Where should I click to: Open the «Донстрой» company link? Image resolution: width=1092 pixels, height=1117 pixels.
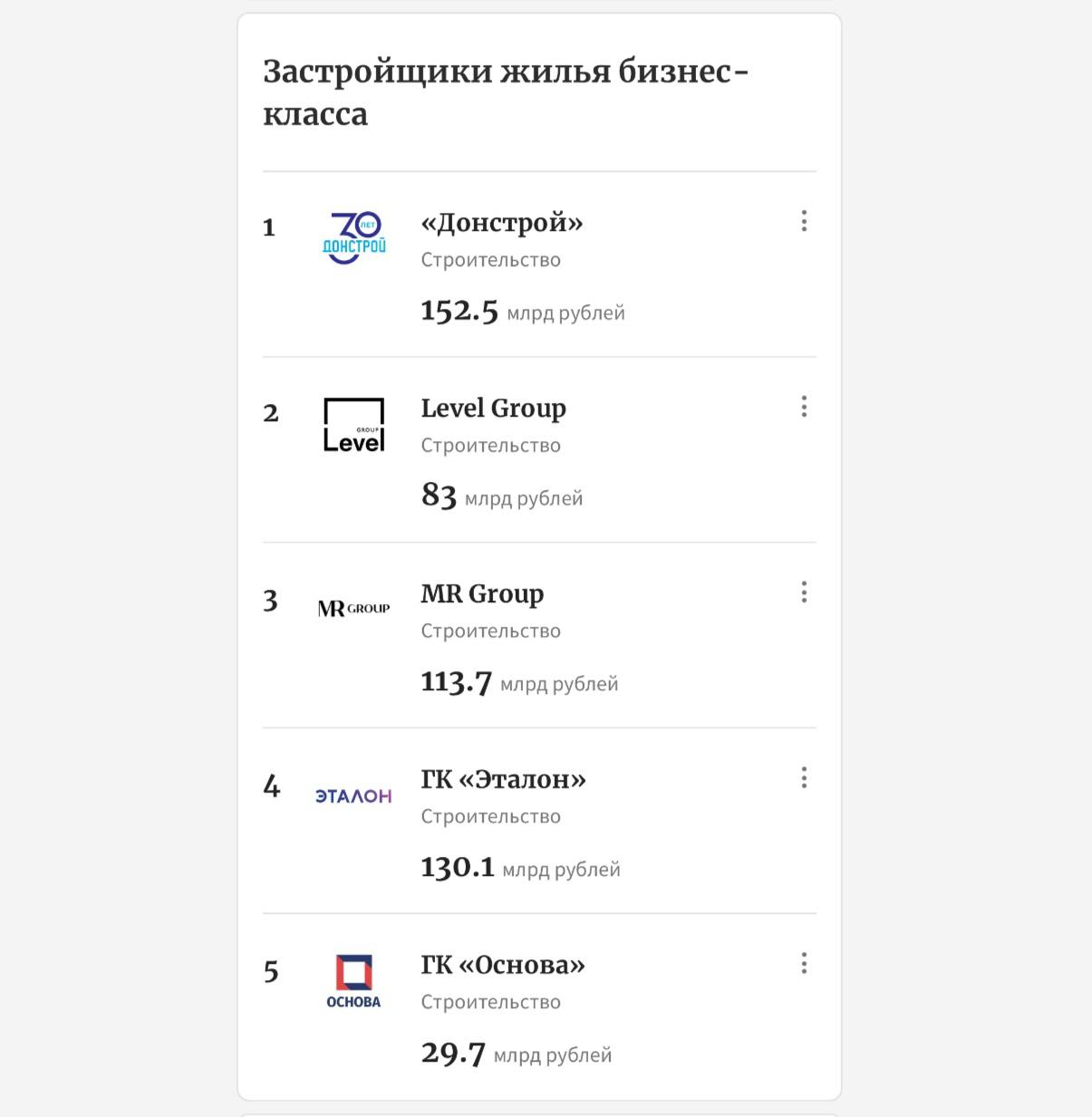[502, 223]
